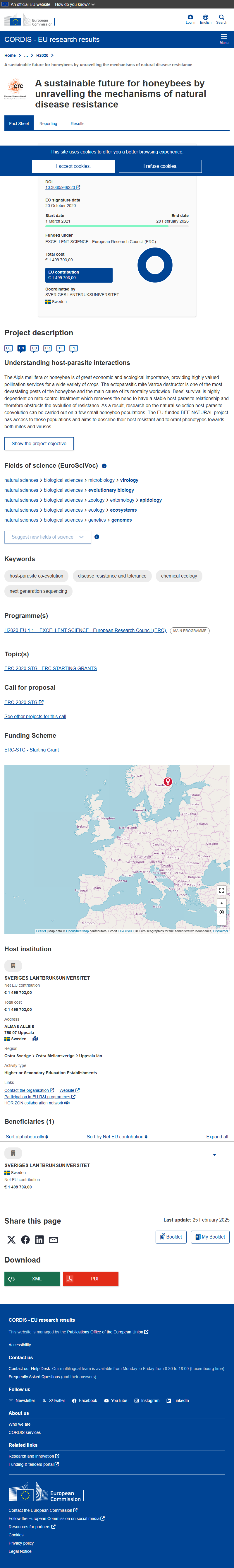This screenshot has height=1568, width=234.
Task: Switch to the Results tab
Action: [78, 124]
